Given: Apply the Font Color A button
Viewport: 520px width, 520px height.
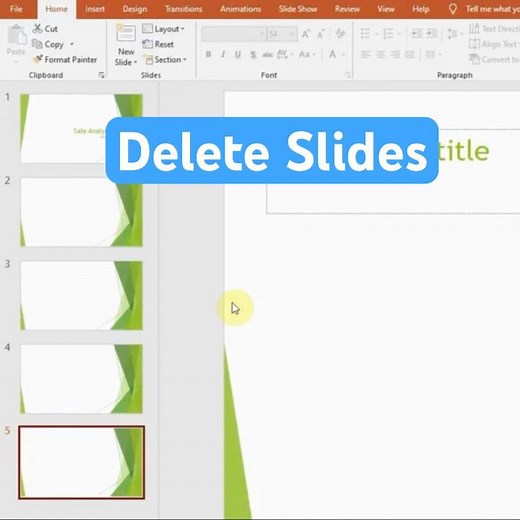Looking at the screenshot, I should click(x=332, y=54).
